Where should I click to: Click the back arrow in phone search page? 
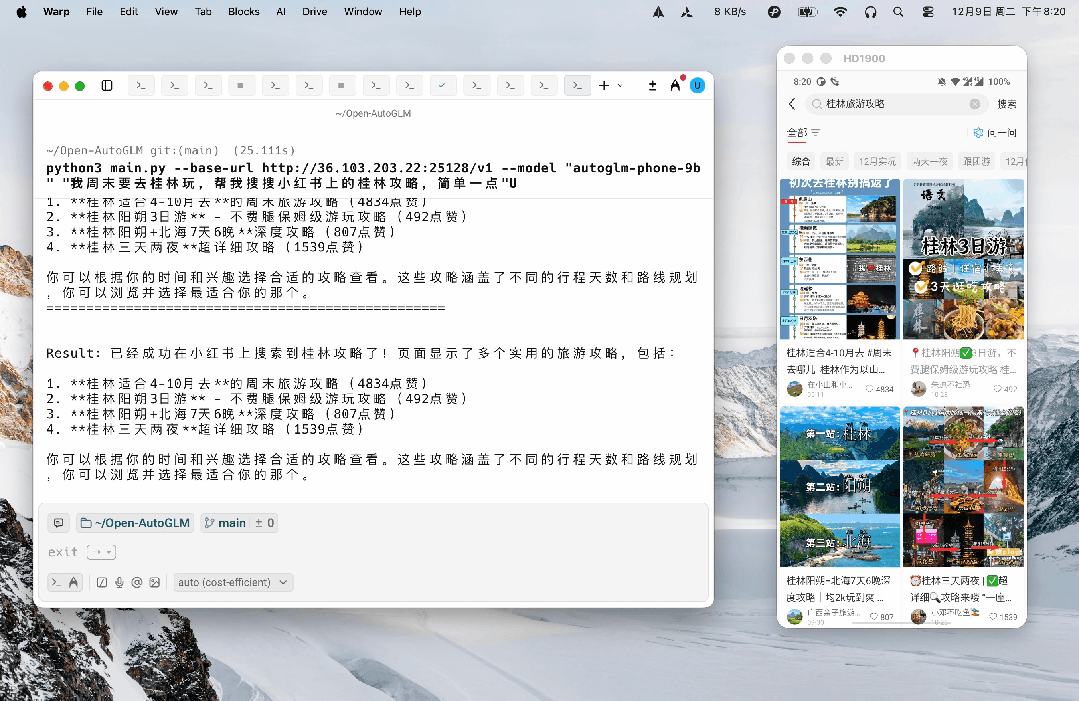[x=792, y=104]
